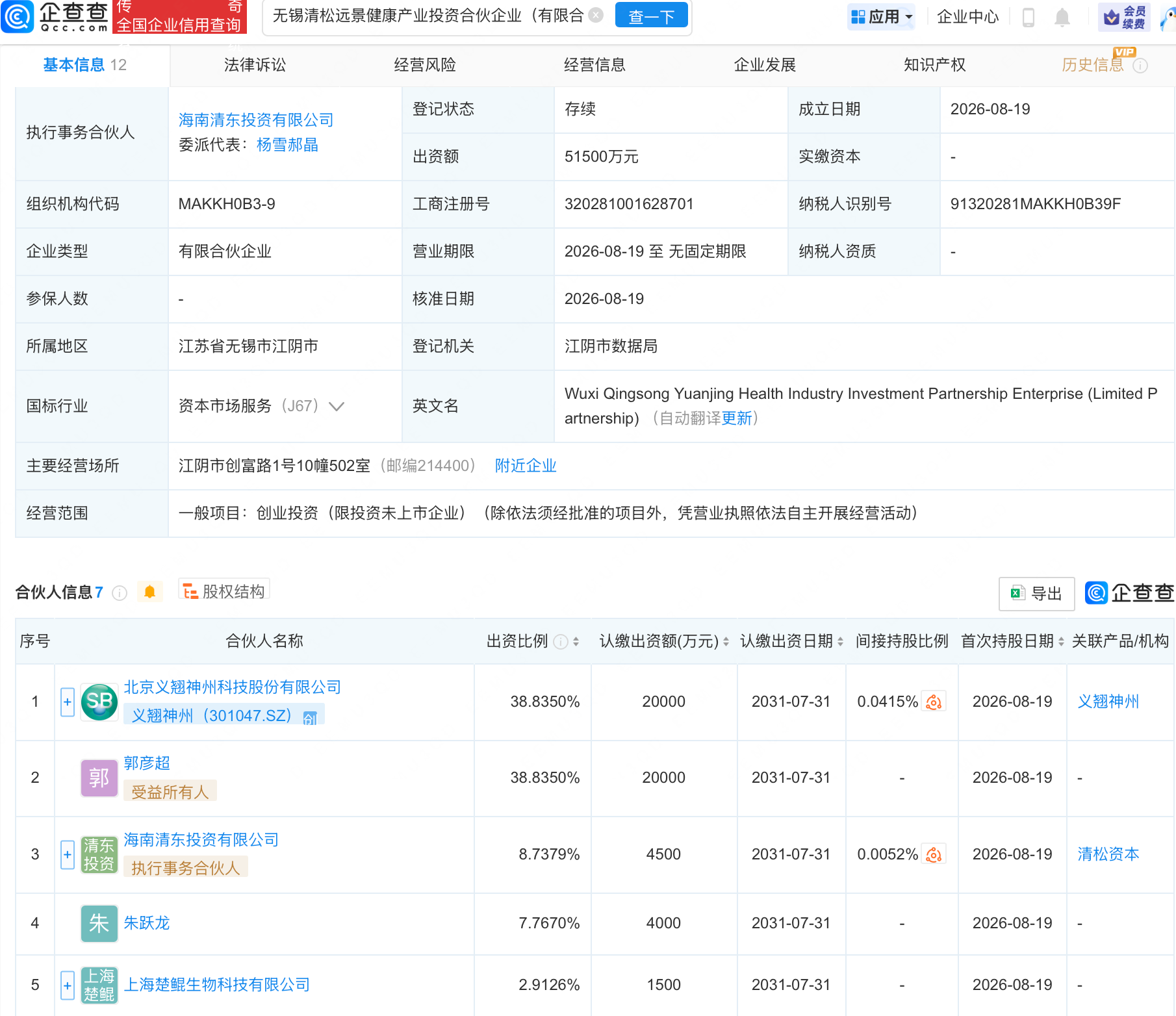Screen dimensions: 1176x1016
Task: Open related product 义翘神州 link
Action: point(1108,702)
